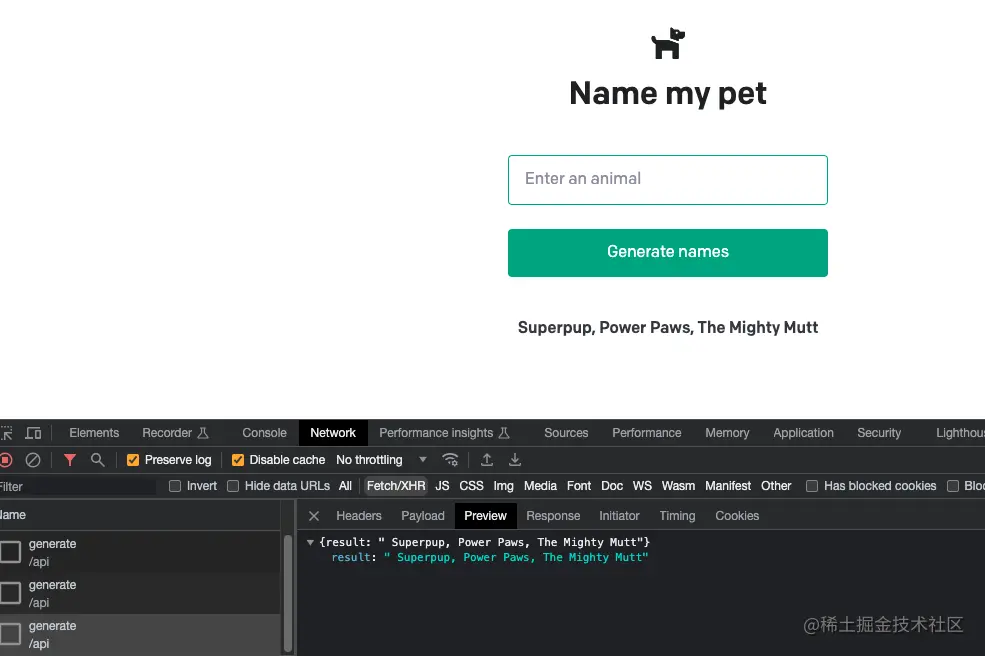The height and width of the screenshot is (656, 985).
Task: Check Hide data URLs option
Action: pos(233,486)
